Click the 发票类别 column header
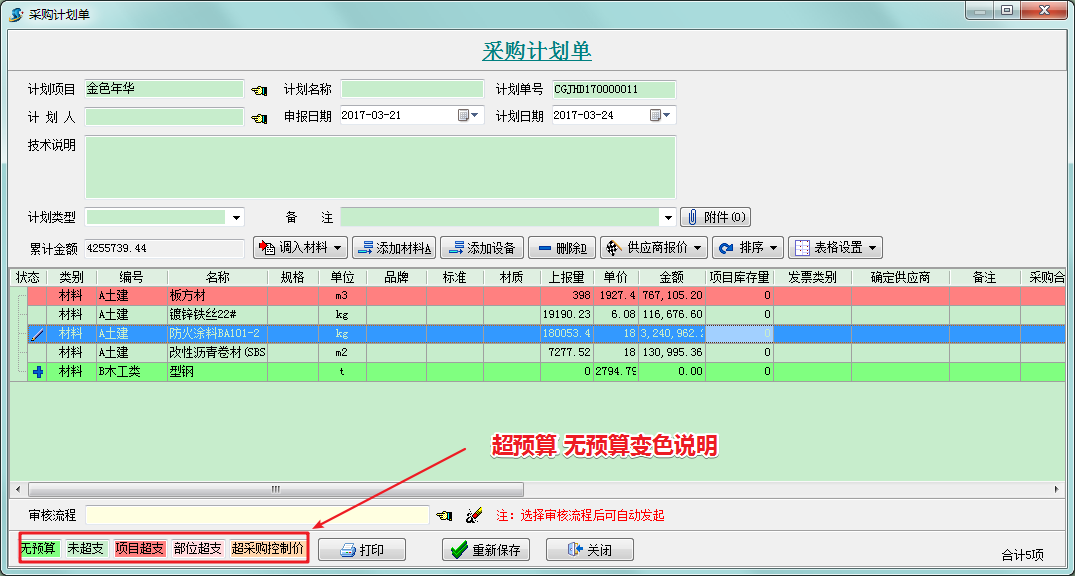This screenshot has width=1075, height=576. point(812,278)
